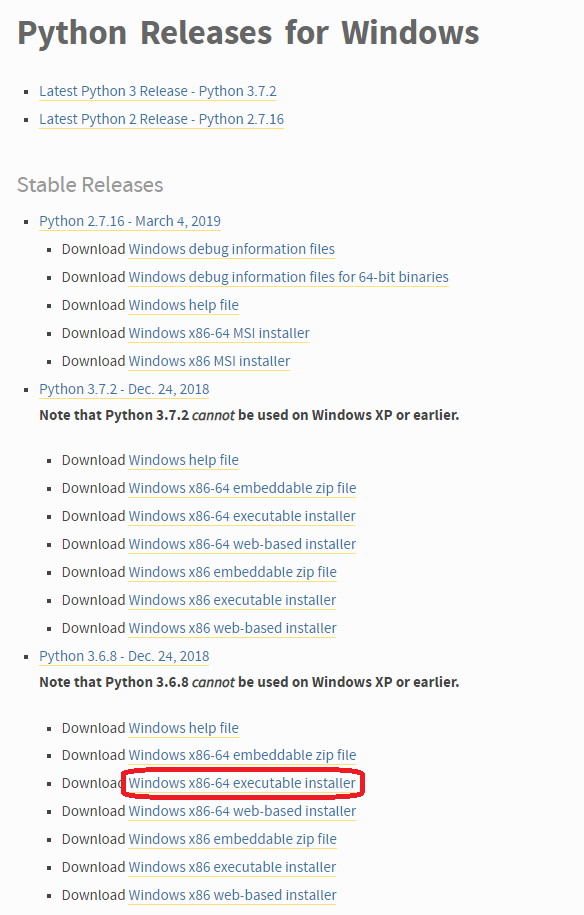
Task: Get Python 3.6.8 x86 embeddable zip file
Action: [232, 840]
